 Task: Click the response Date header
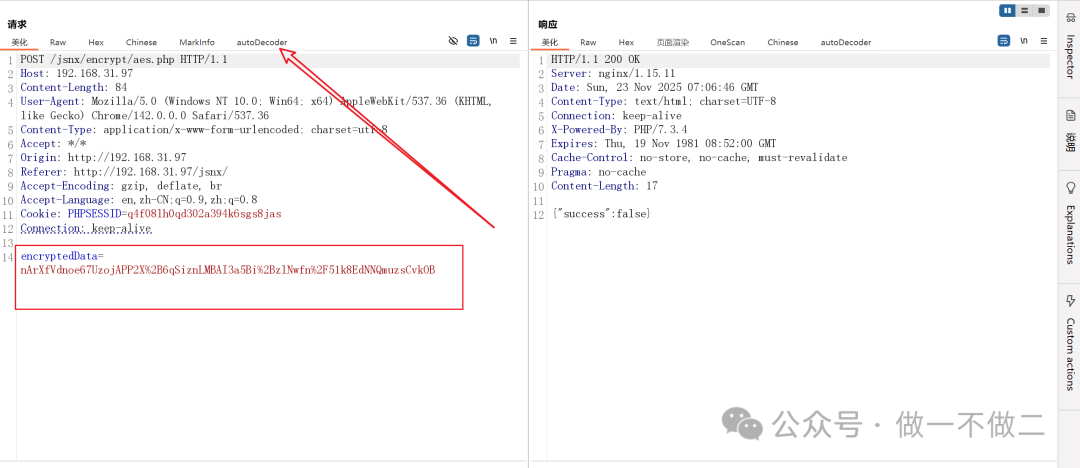point(654,88)
